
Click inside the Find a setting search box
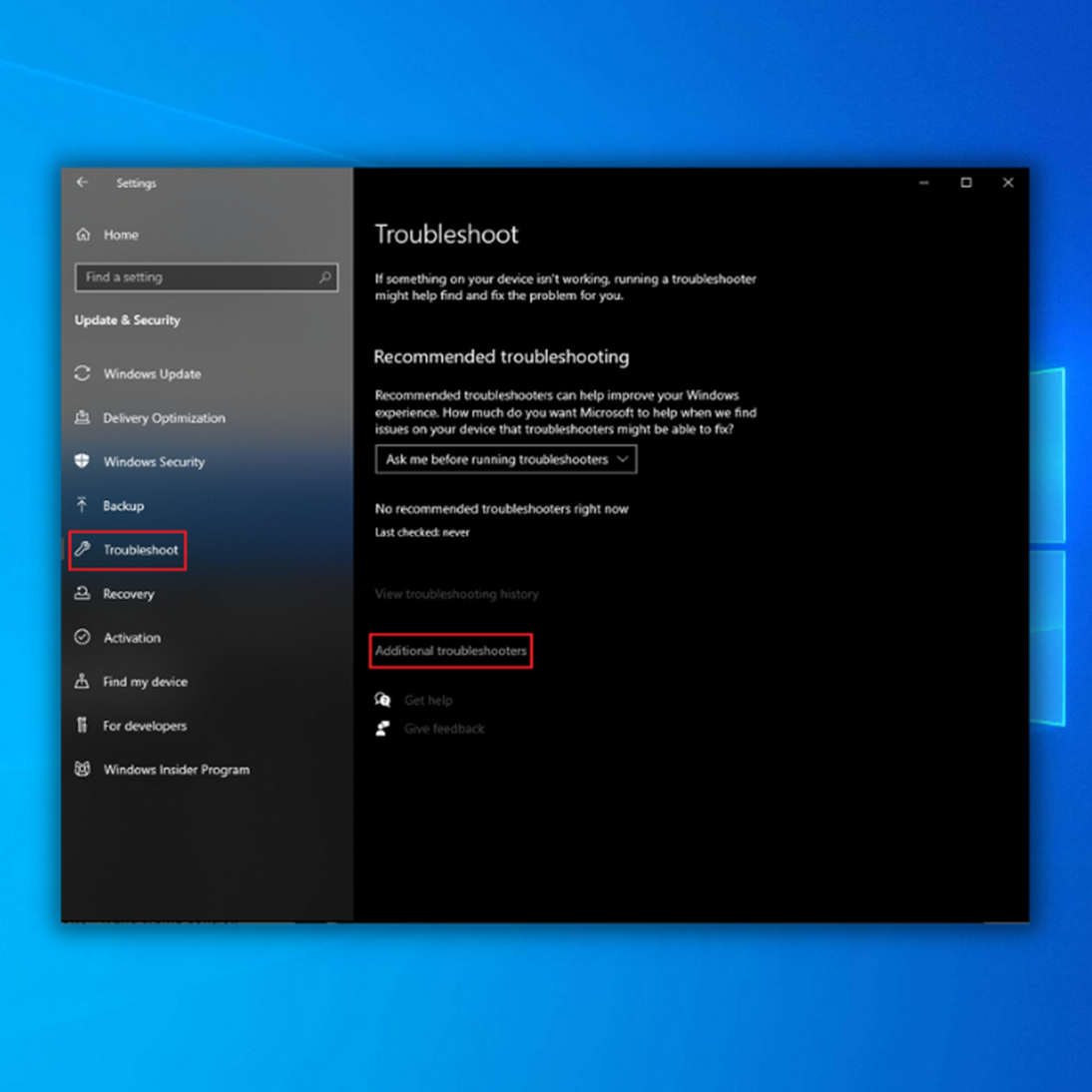[x=200, y=277]
